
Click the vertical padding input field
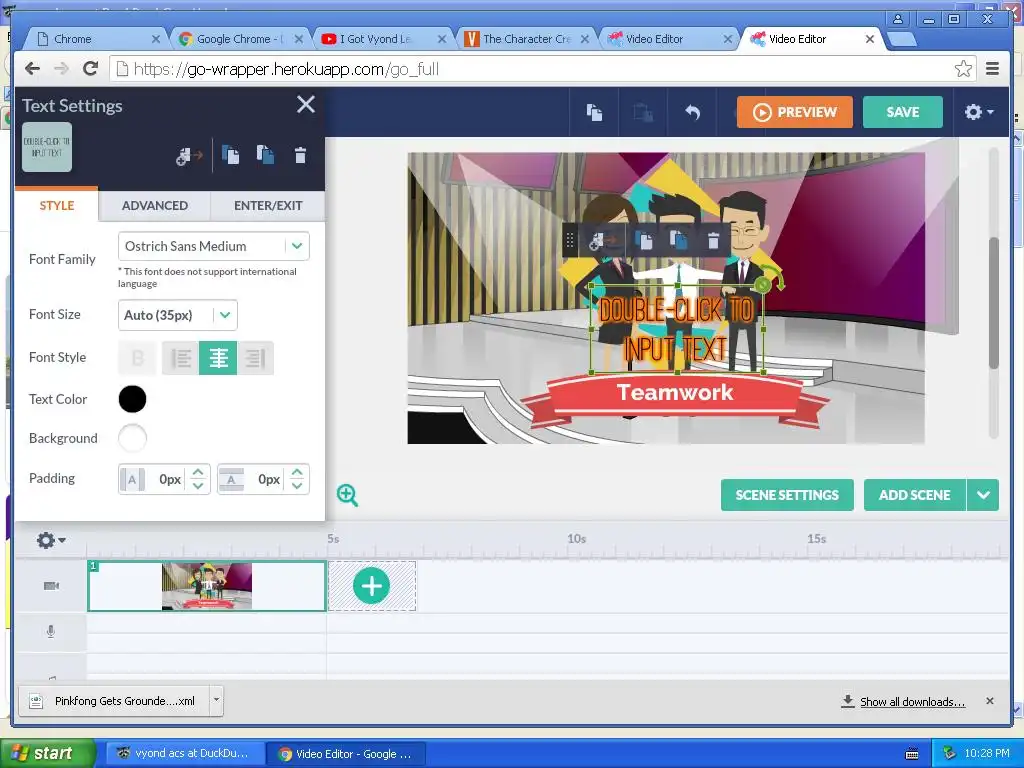(263, 479)
